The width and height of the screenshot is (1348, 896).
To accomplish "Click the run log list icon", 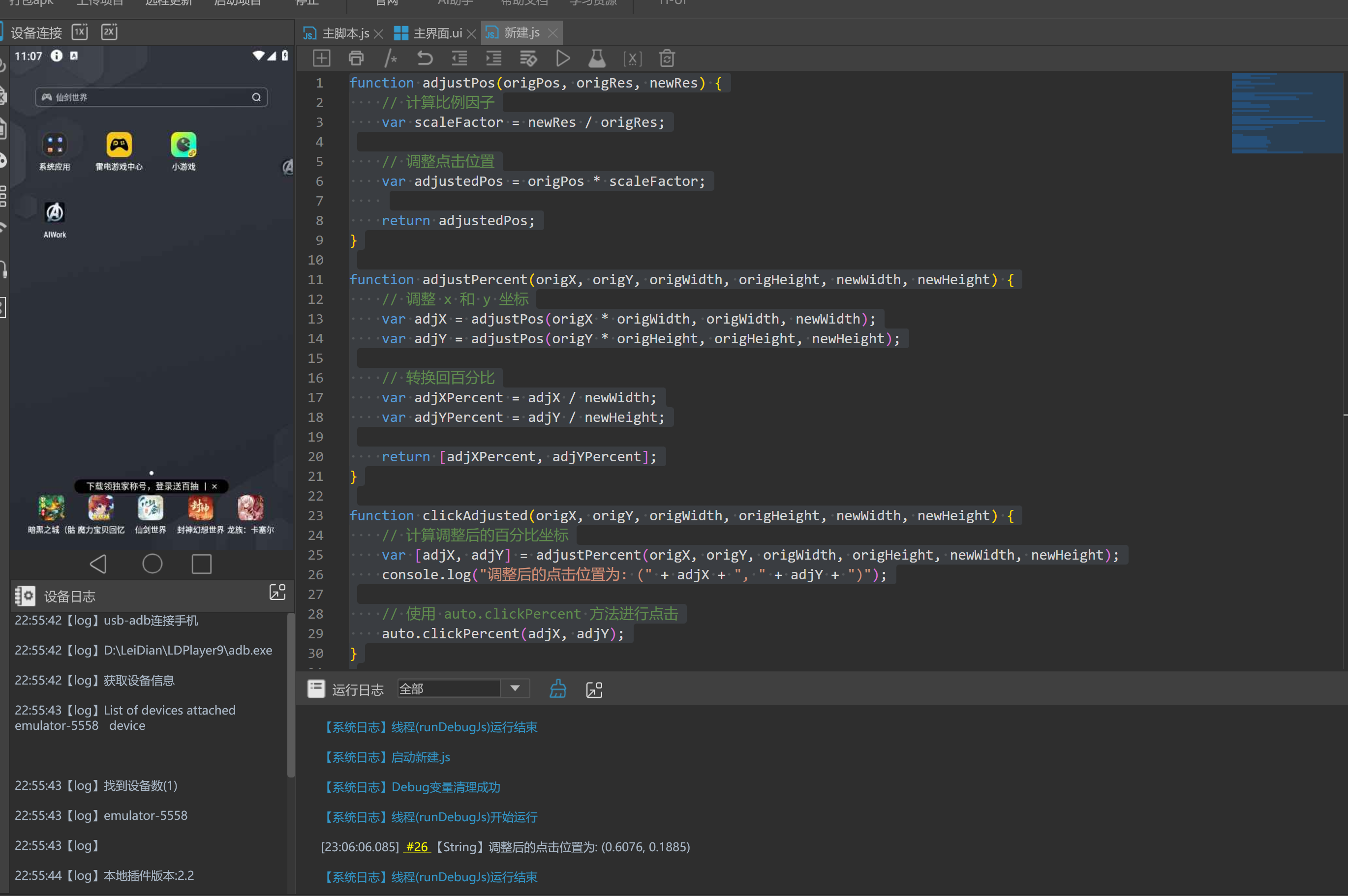I will [x=316, y=688].
